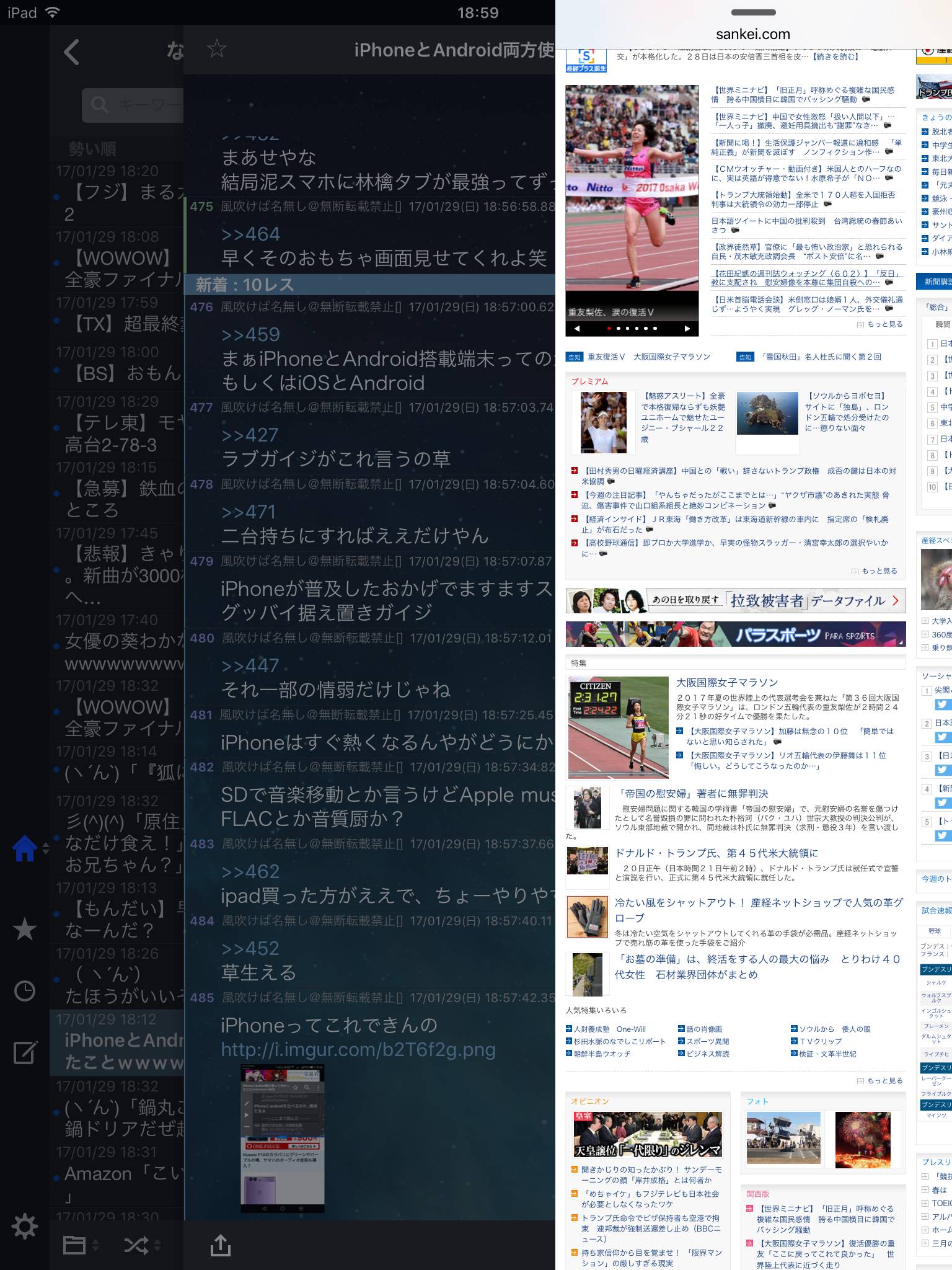Open the 【悲報】きゃ thread in the list
The height and width of the screenshot is (1270, 952).
pos(118,567)
